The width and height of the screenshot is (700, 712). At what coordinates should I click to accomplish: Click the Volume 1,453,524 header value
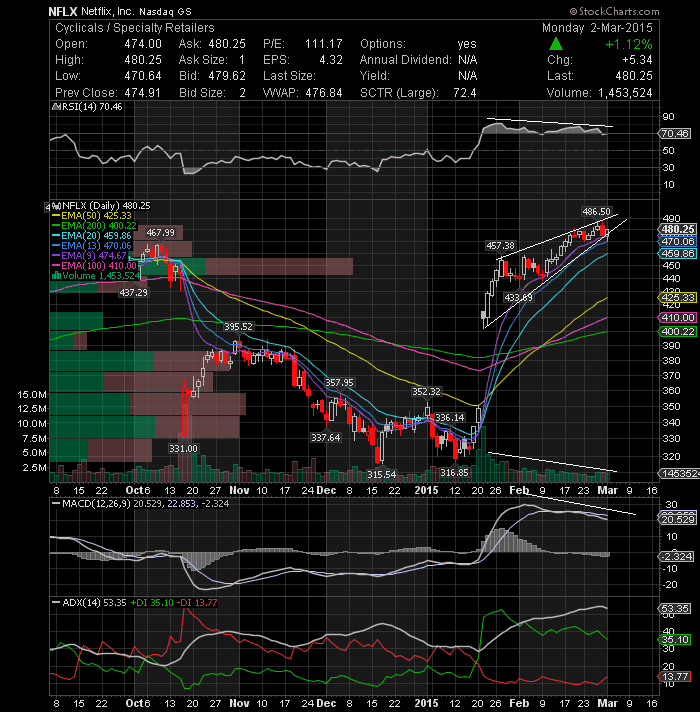pyautogui.click(x=625, y=93)
